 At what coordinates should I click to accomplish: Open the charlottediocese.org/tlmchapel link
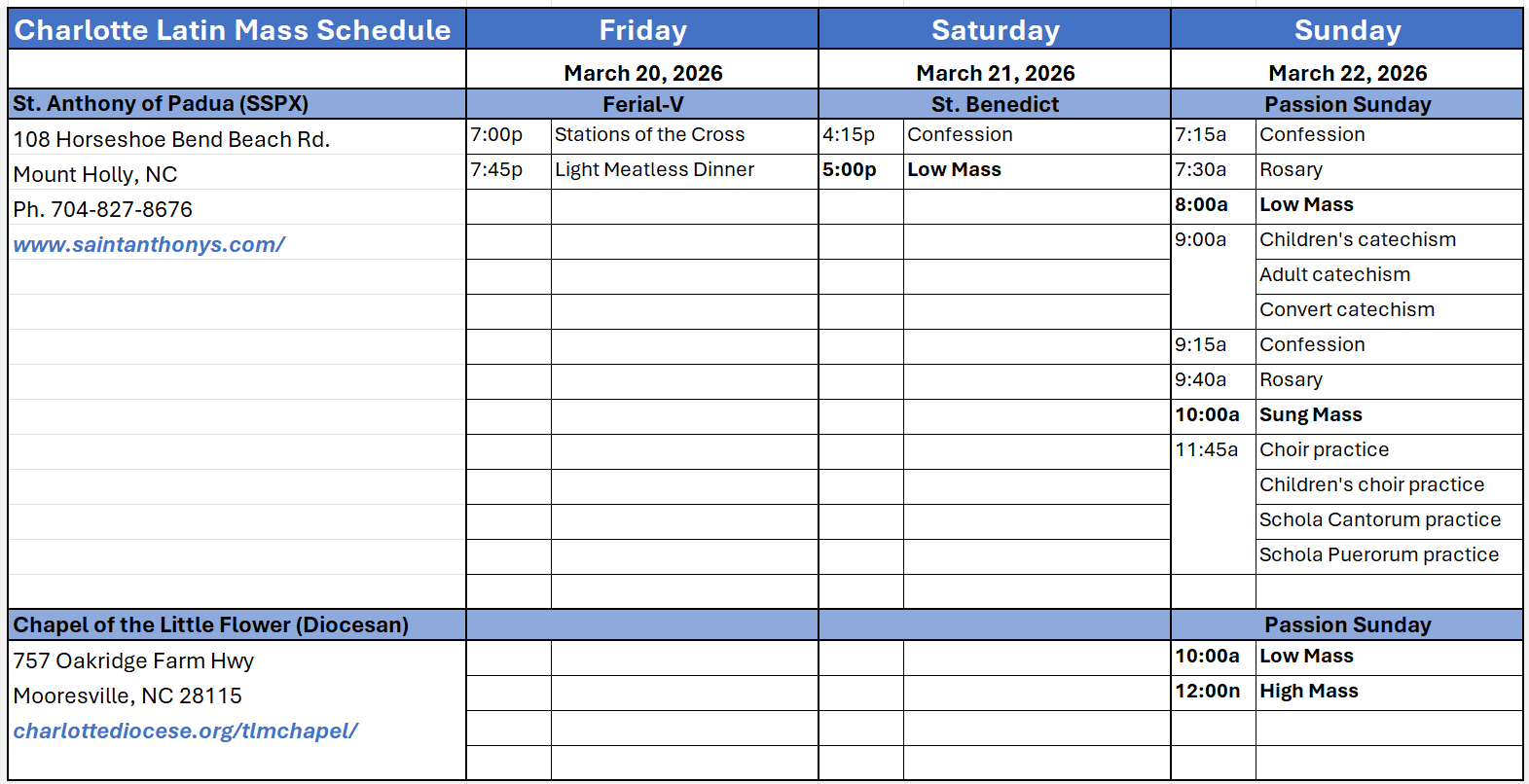pyautogui.click(x=185, y=731)
